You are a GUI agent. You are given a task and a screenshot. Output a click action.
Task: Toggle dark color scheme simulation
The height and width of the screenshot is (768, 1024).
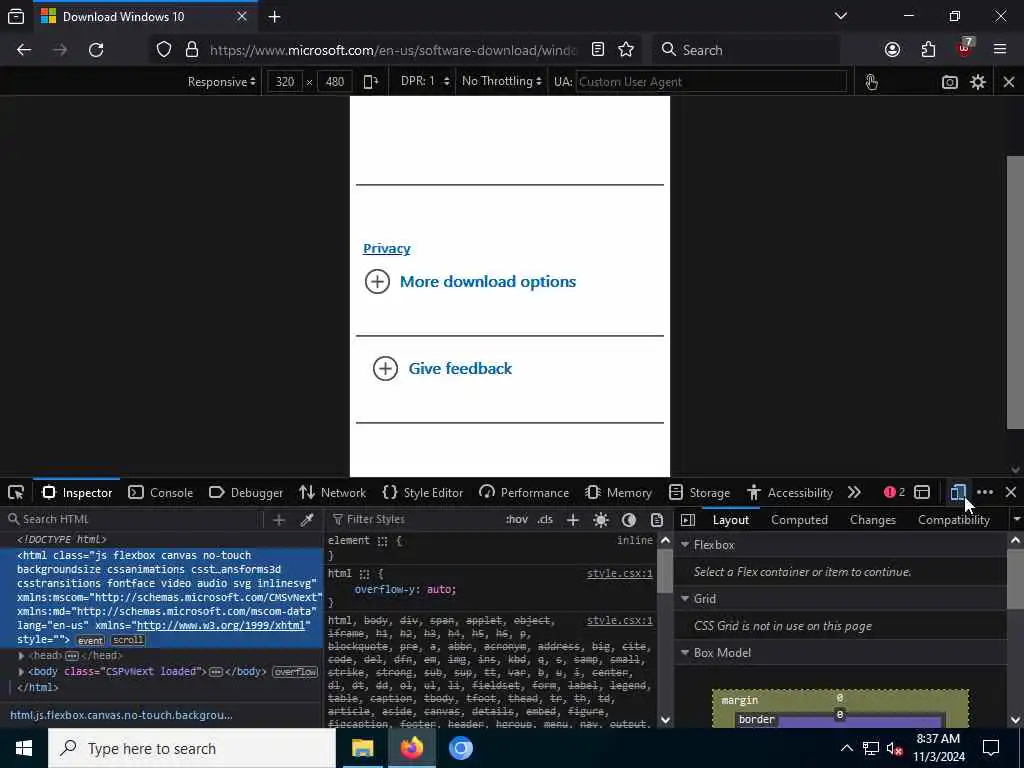click(629, 520)
